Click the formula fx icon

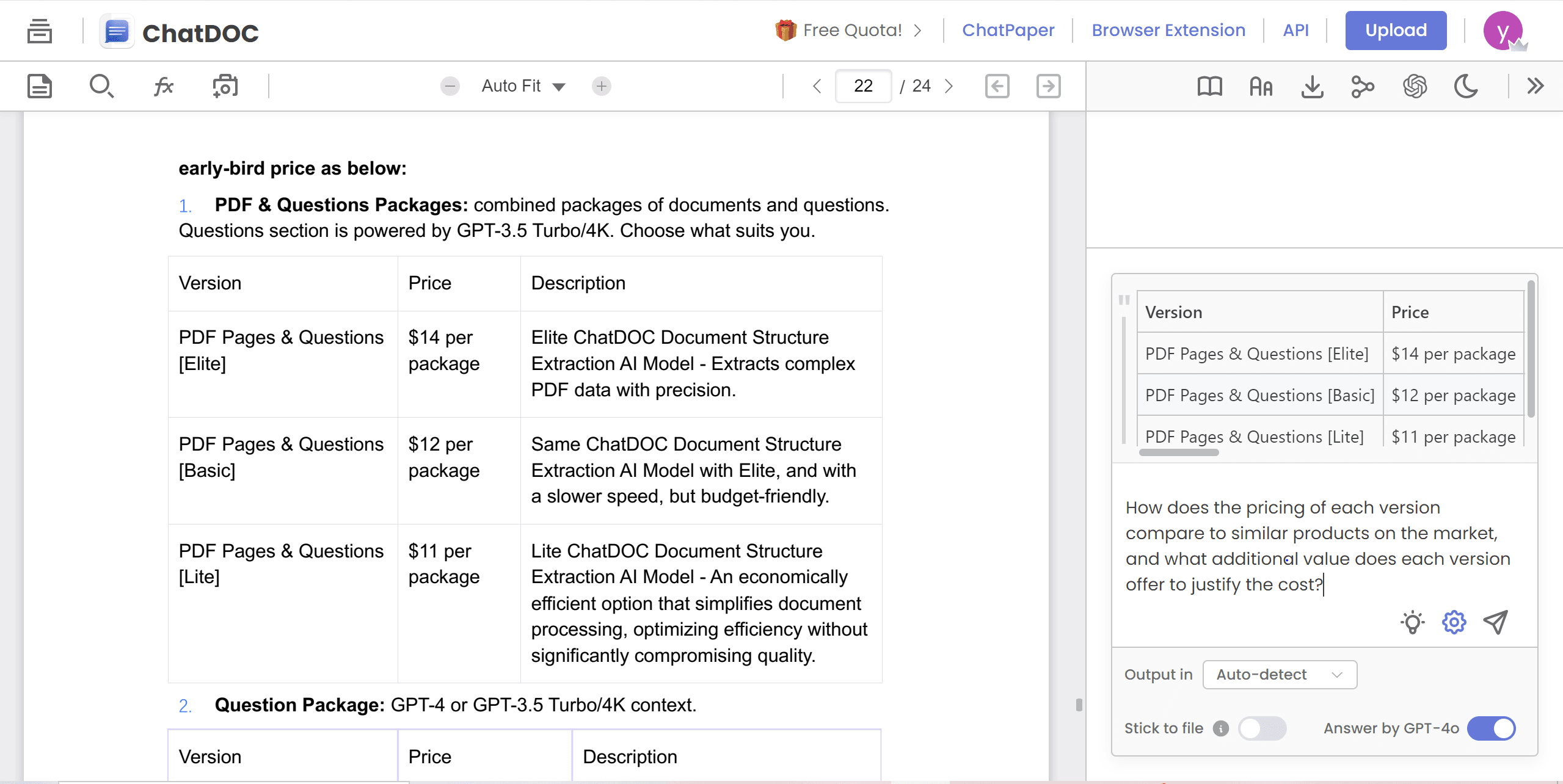point(163,86)
